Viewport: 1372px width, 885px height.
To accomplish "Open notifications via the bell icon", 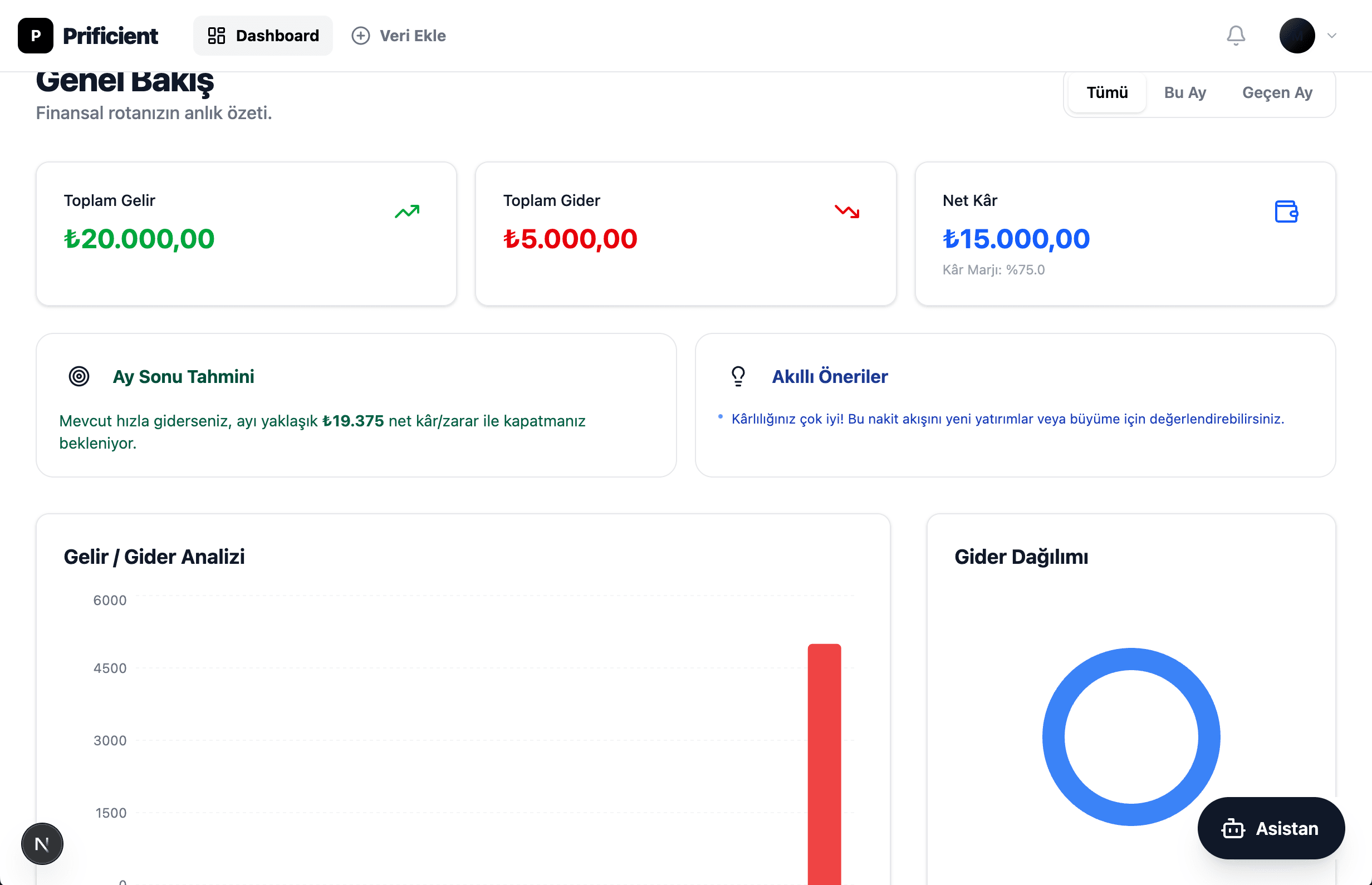I will pos(1236,35).
